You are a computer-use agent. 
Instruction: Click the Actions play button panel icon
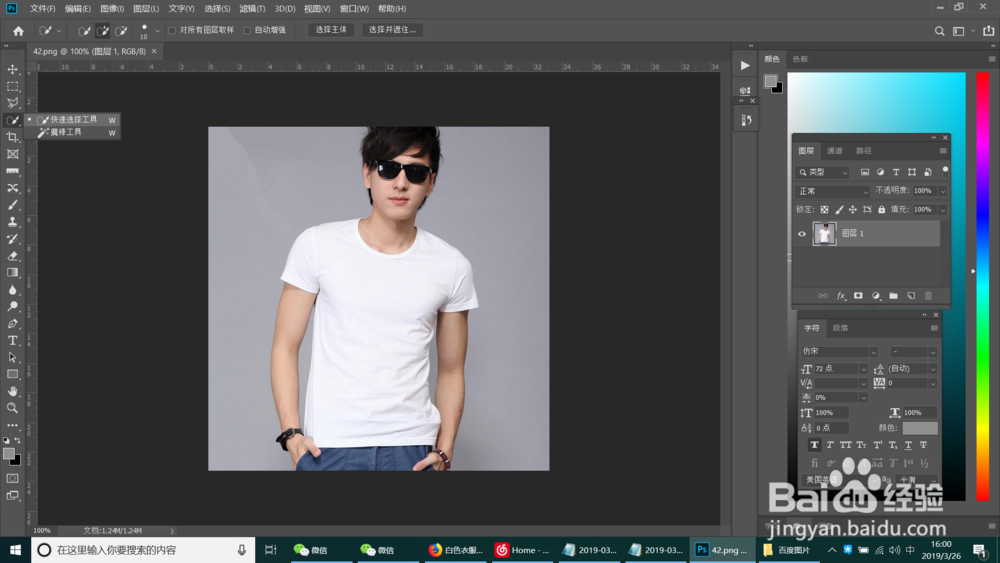pos(745,65)
